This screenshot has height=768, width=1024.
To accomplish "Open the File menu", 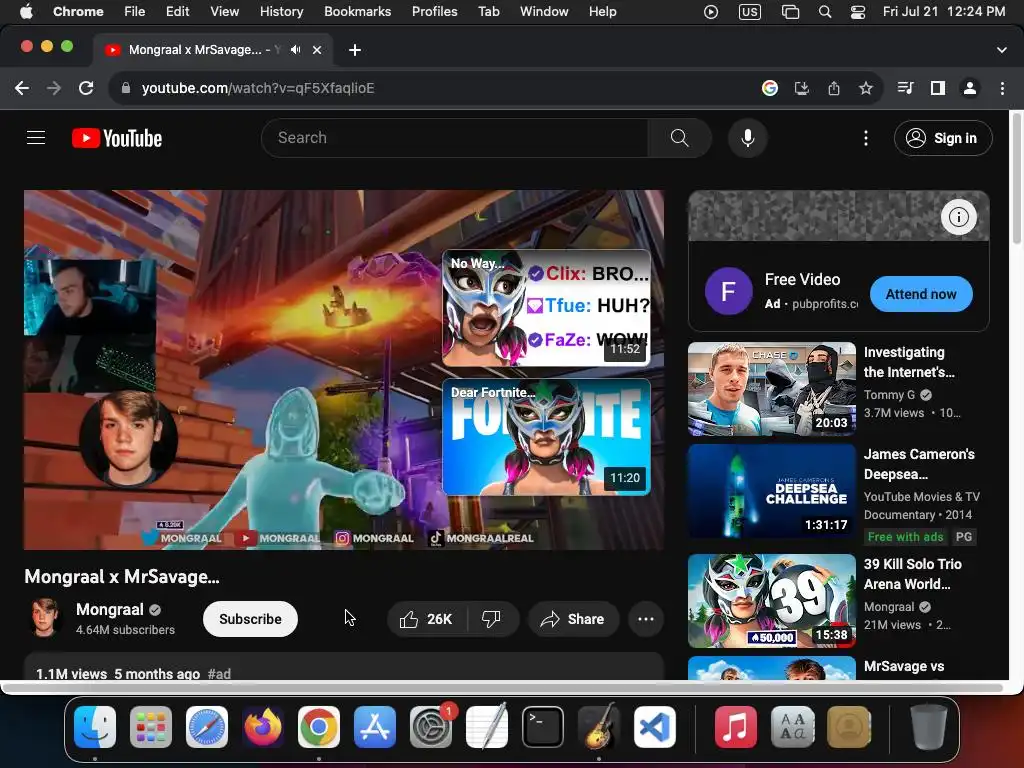I will pyautogui.click(x=135, y=11).
